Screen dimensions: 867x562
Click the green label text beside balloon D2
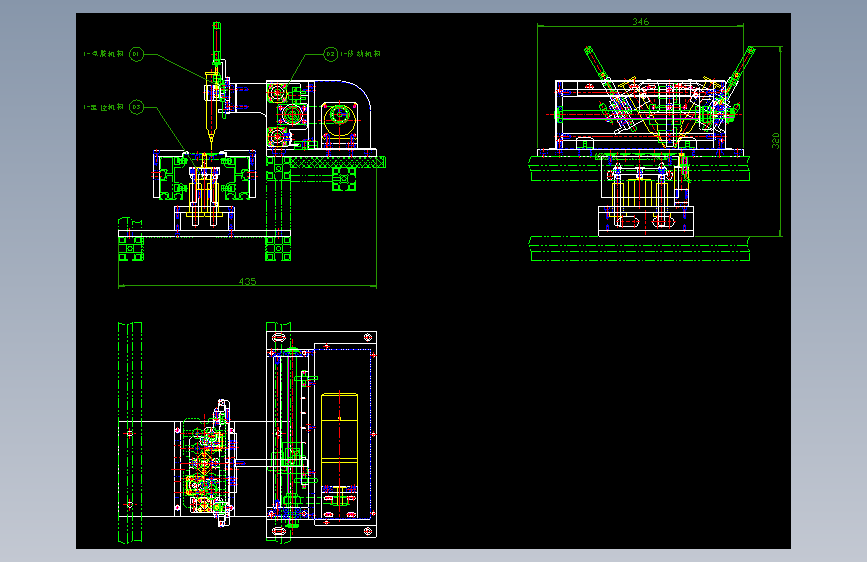pos(361,54)
